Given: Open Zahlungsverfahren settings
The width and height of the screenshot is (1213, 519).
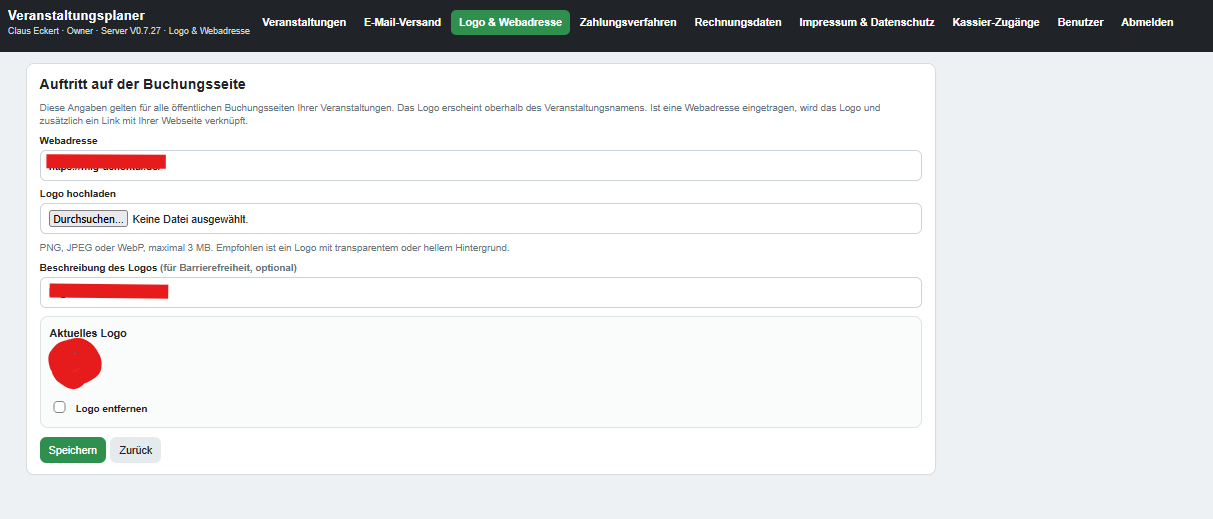Looking at the screenshot, I should [628, 22].
